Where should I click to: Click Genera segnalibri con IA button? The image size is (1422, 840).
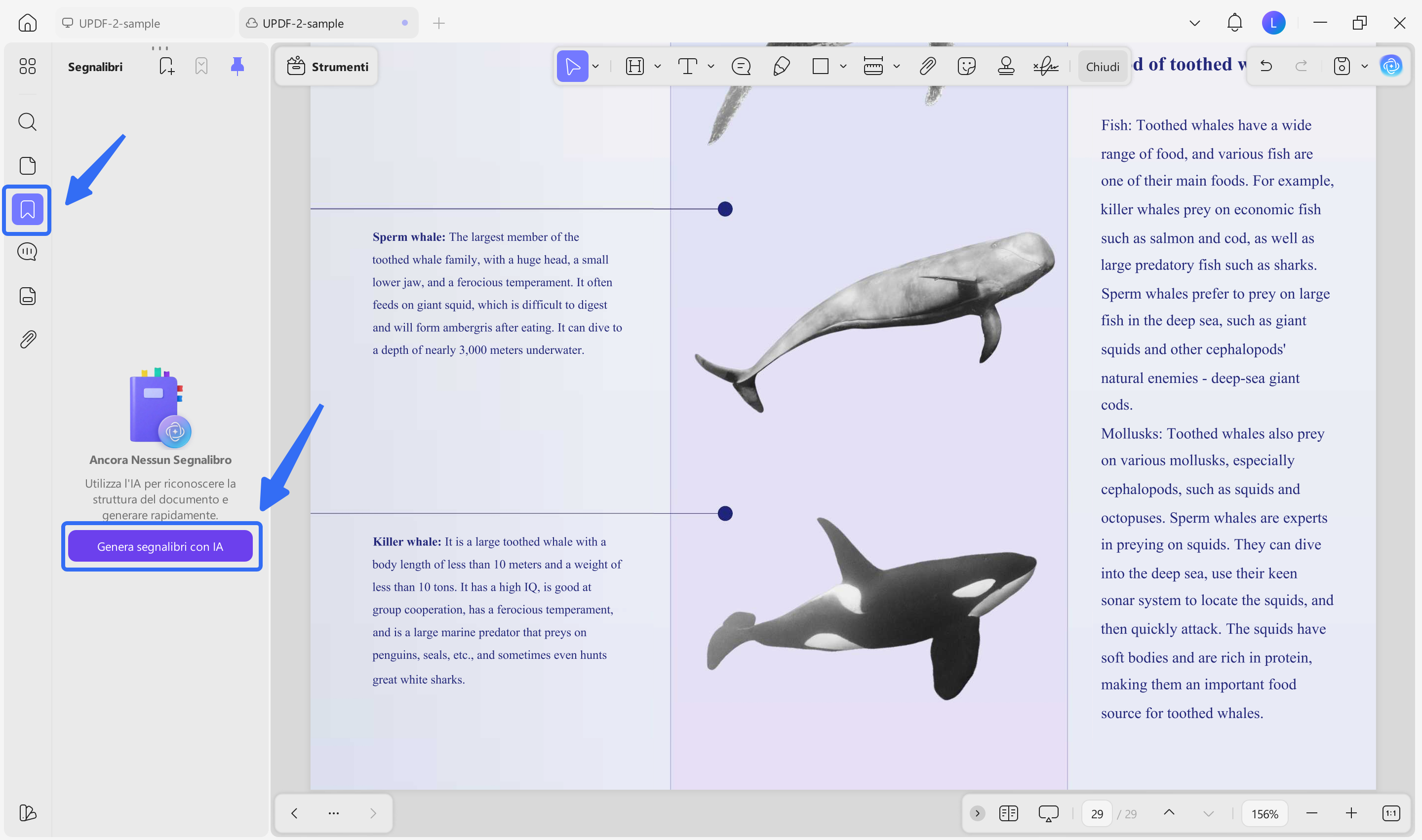160,546
